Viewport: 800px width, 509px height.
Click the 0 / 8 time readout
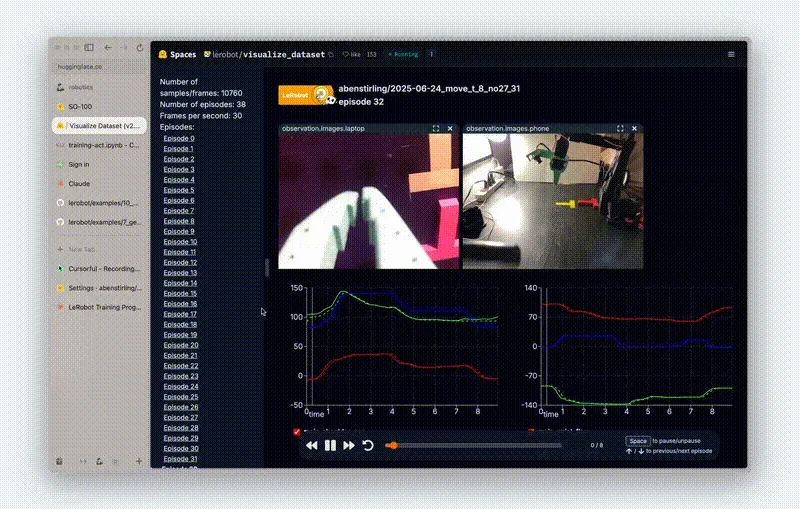(x=596, y=445)
